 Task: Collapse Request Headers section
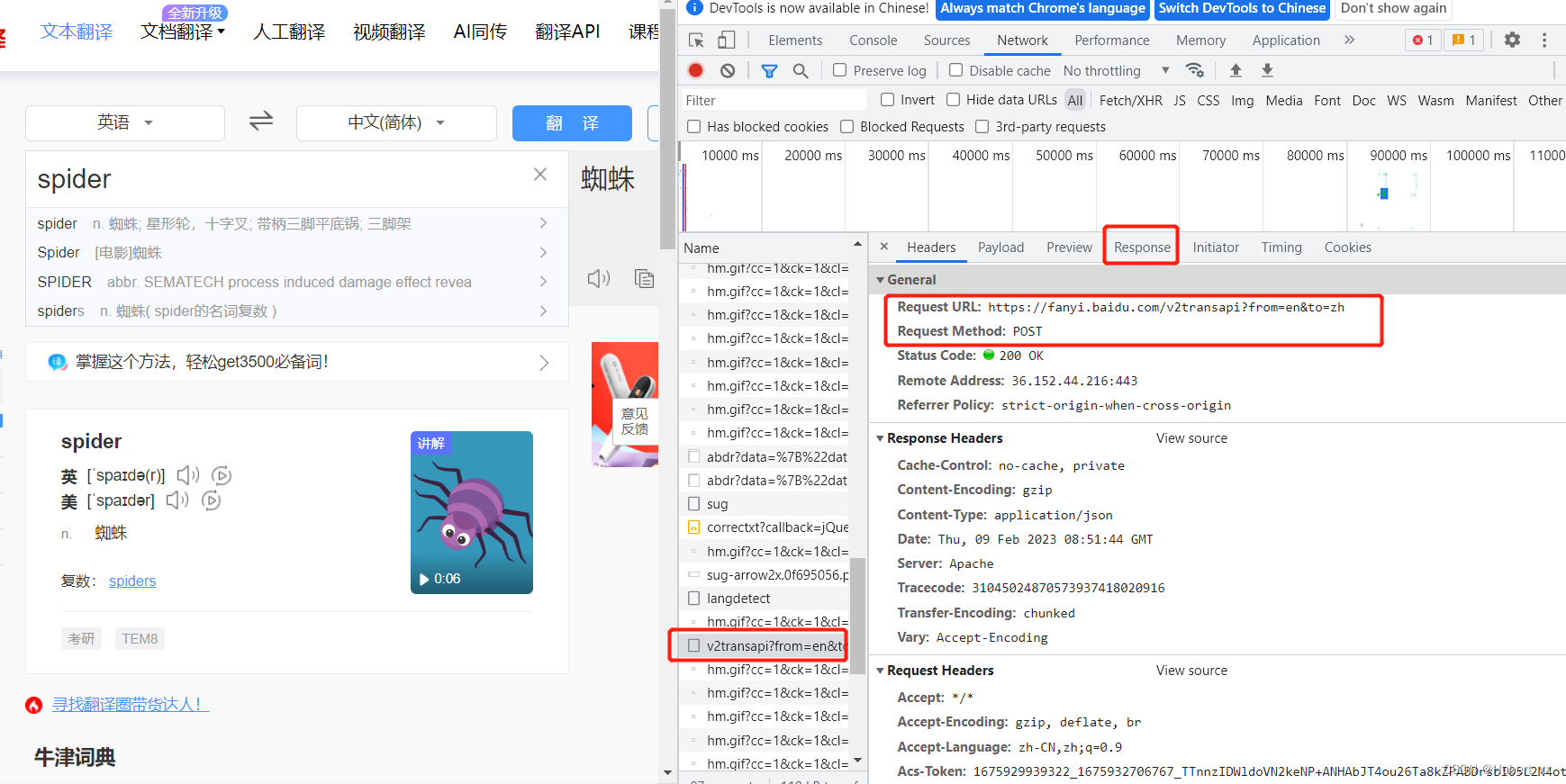pos(880,671)
